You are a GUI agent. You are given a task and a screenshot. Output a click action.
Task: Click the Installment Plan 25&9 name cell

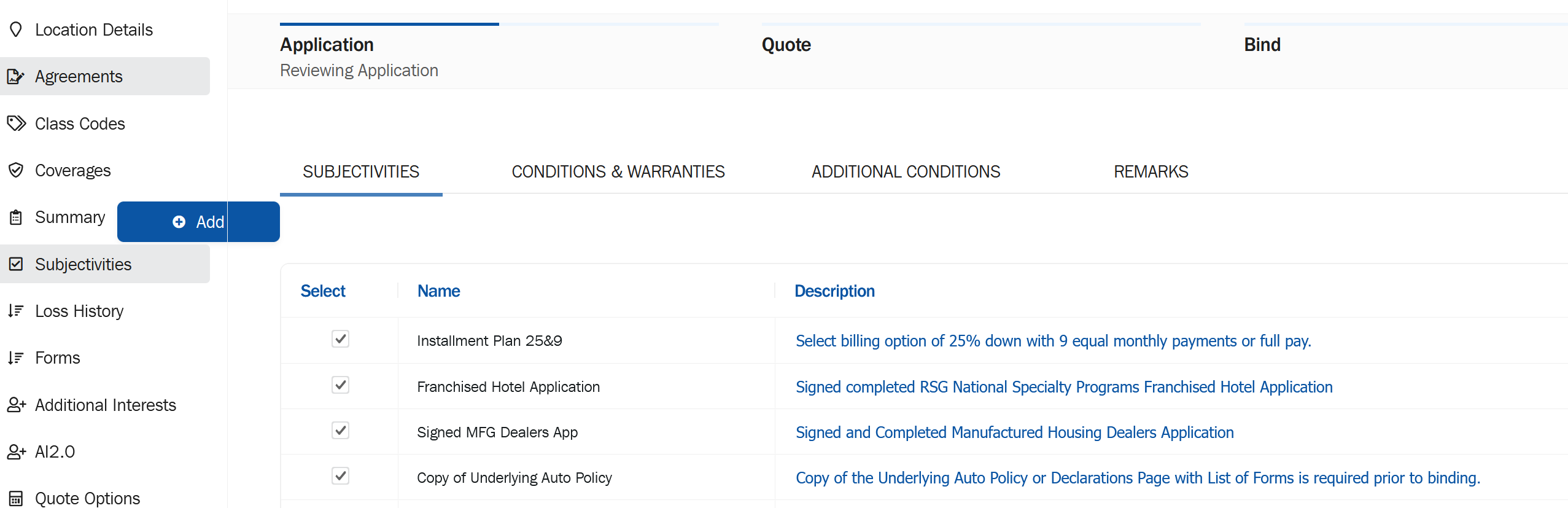(489, 341)
